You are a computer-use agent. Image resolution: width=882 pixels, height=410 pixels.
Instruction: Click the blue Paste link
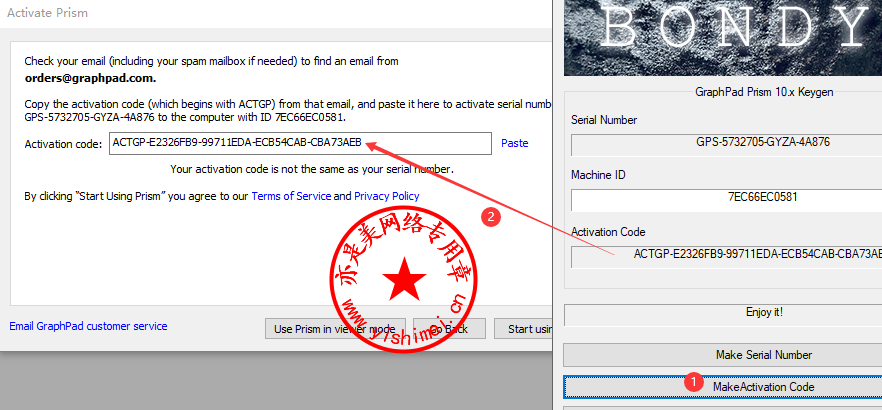tap(515, 143)
